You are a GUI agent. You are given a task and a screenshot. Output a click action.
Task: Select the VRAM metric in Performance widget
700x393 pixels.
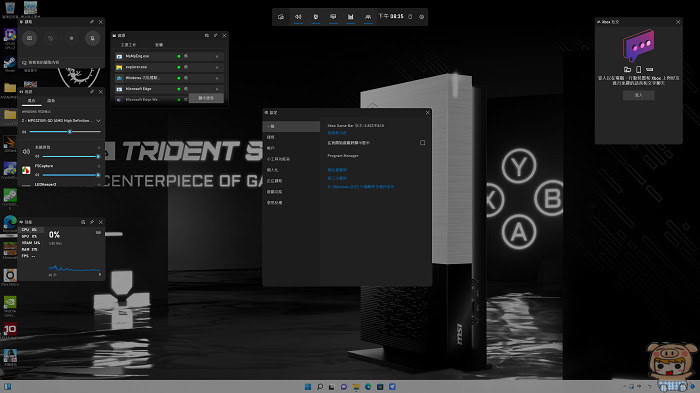[30, 243]
